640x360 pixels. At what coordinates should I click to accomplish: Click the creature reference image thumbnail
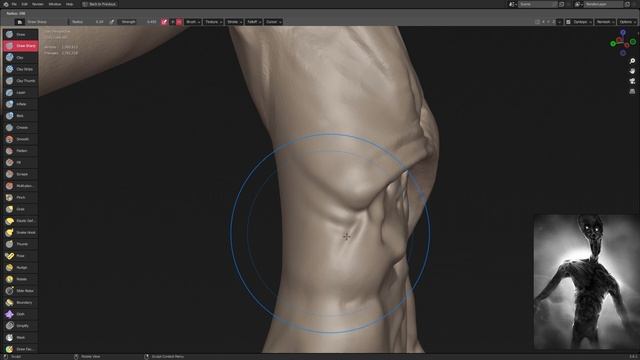click(587, 282)
